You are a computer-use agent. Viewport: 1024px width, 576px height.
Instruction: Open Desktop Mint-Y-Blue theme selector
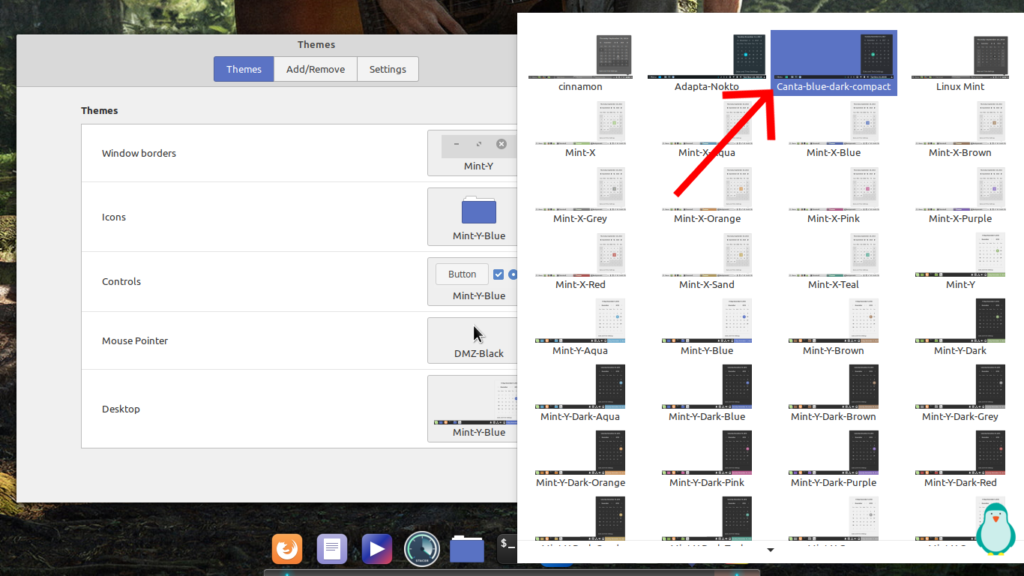(x=472, y=409)
